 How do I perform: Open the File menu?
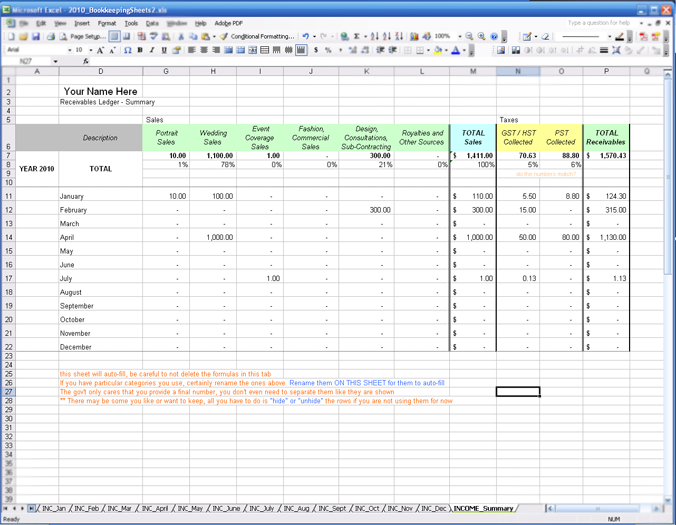click(x=23, y=23)
